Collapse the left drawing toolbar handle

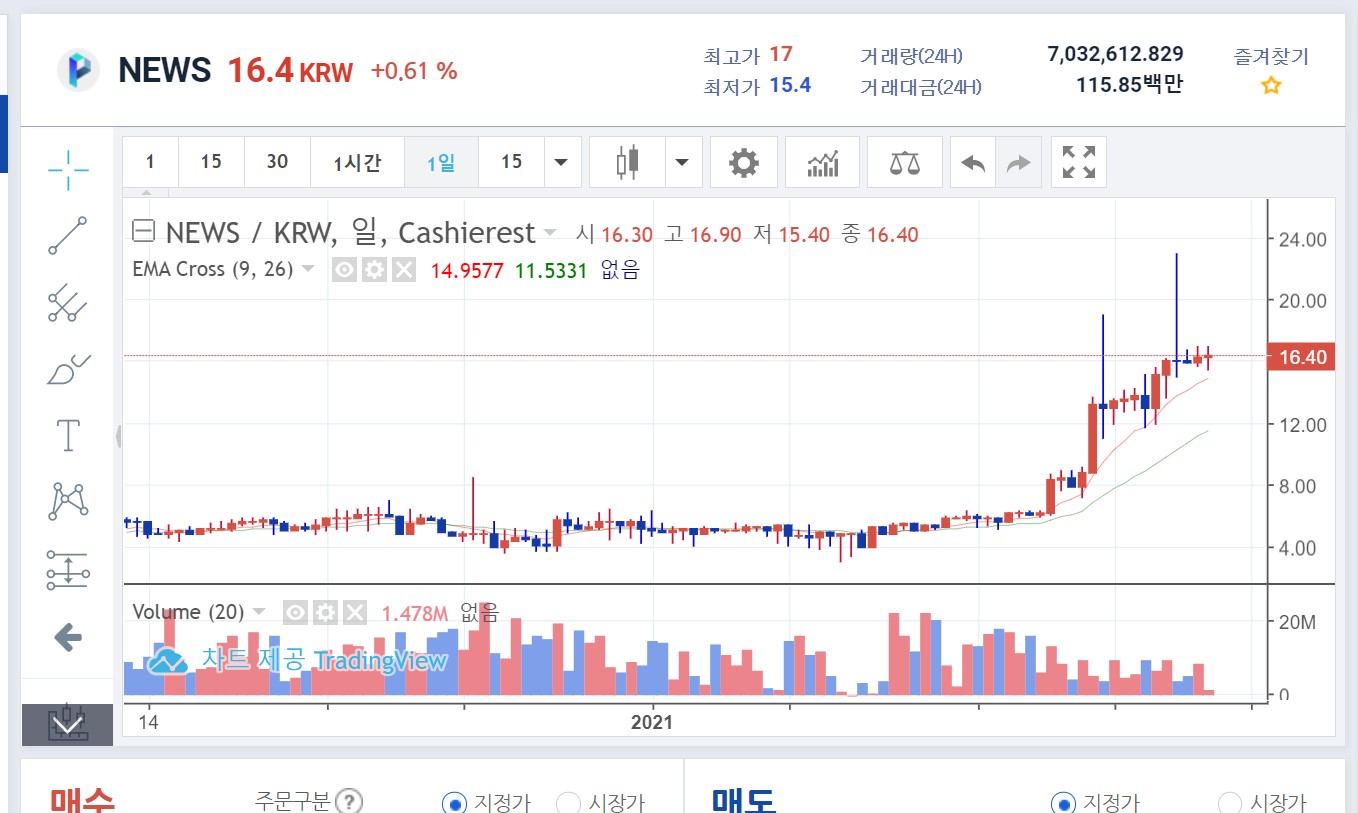click(118, 436)
